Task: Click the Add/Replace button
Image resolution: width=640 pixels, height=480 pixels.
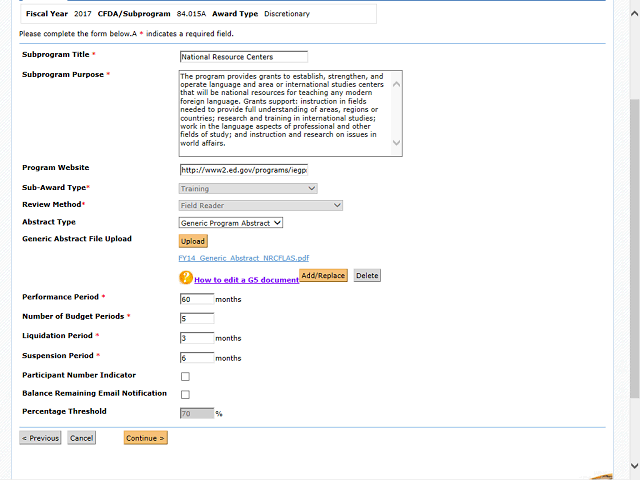Action: (x=323, y=276)
